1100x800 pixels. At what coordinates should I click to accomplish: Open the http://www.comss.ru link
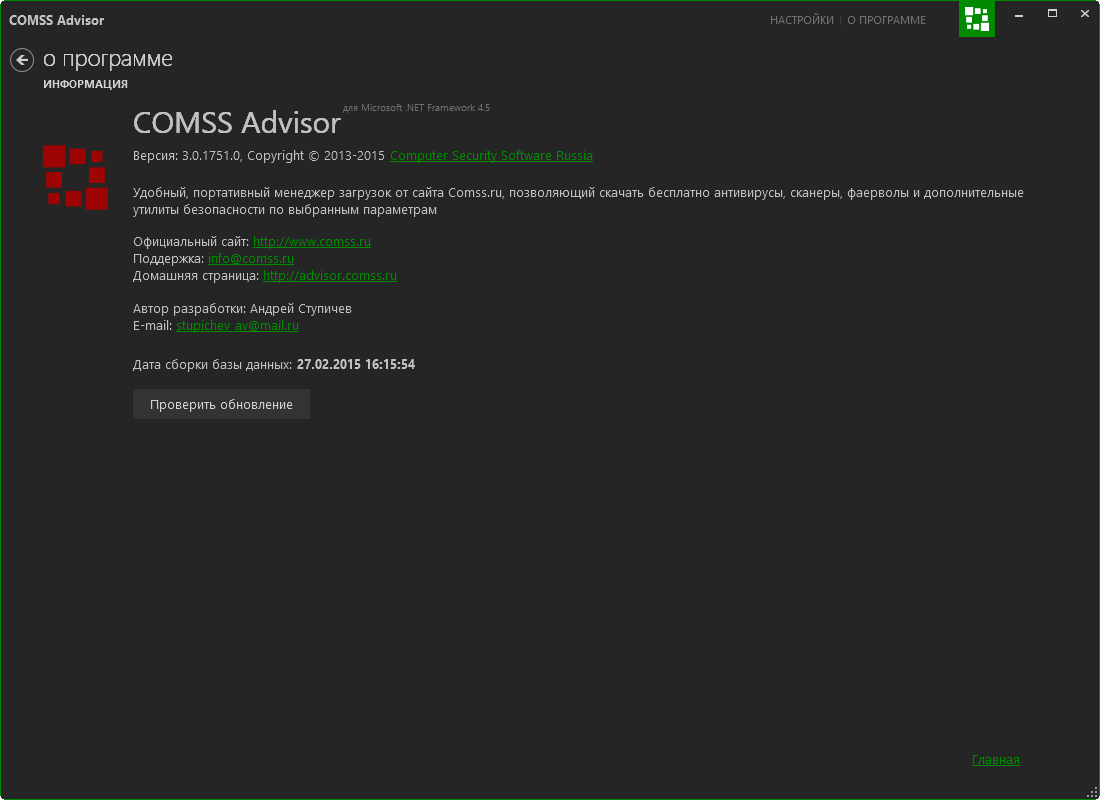click(311, 241)
